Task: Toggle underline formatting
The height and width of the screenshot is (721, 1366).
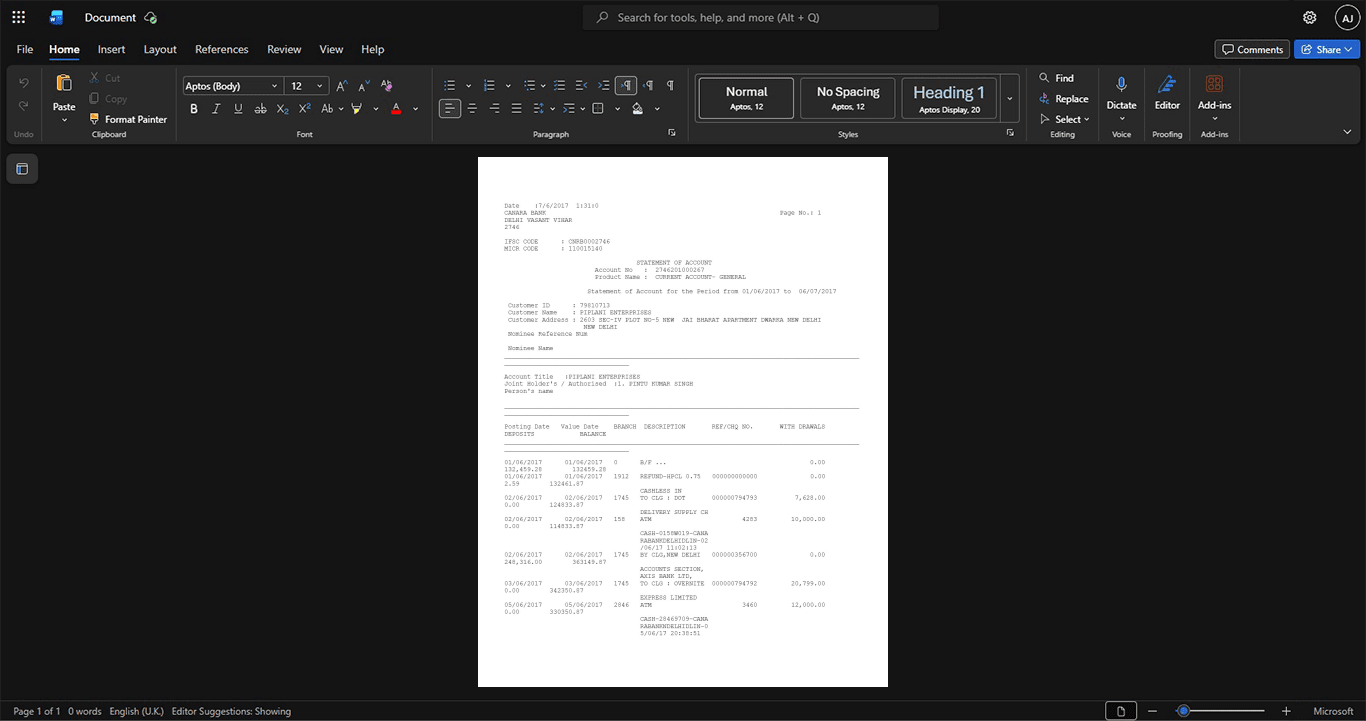Action: click(238, 108)
